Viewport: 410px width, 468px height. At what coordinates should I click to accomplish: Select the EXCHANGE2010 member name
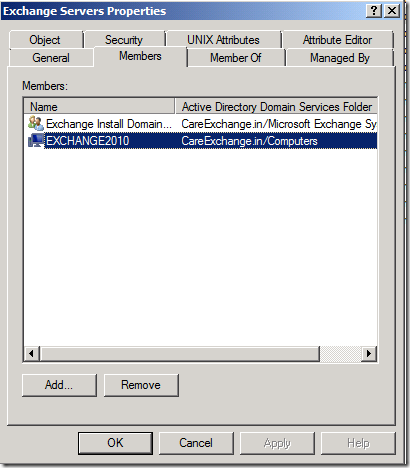pyautogui.click(x=88, y=141)
